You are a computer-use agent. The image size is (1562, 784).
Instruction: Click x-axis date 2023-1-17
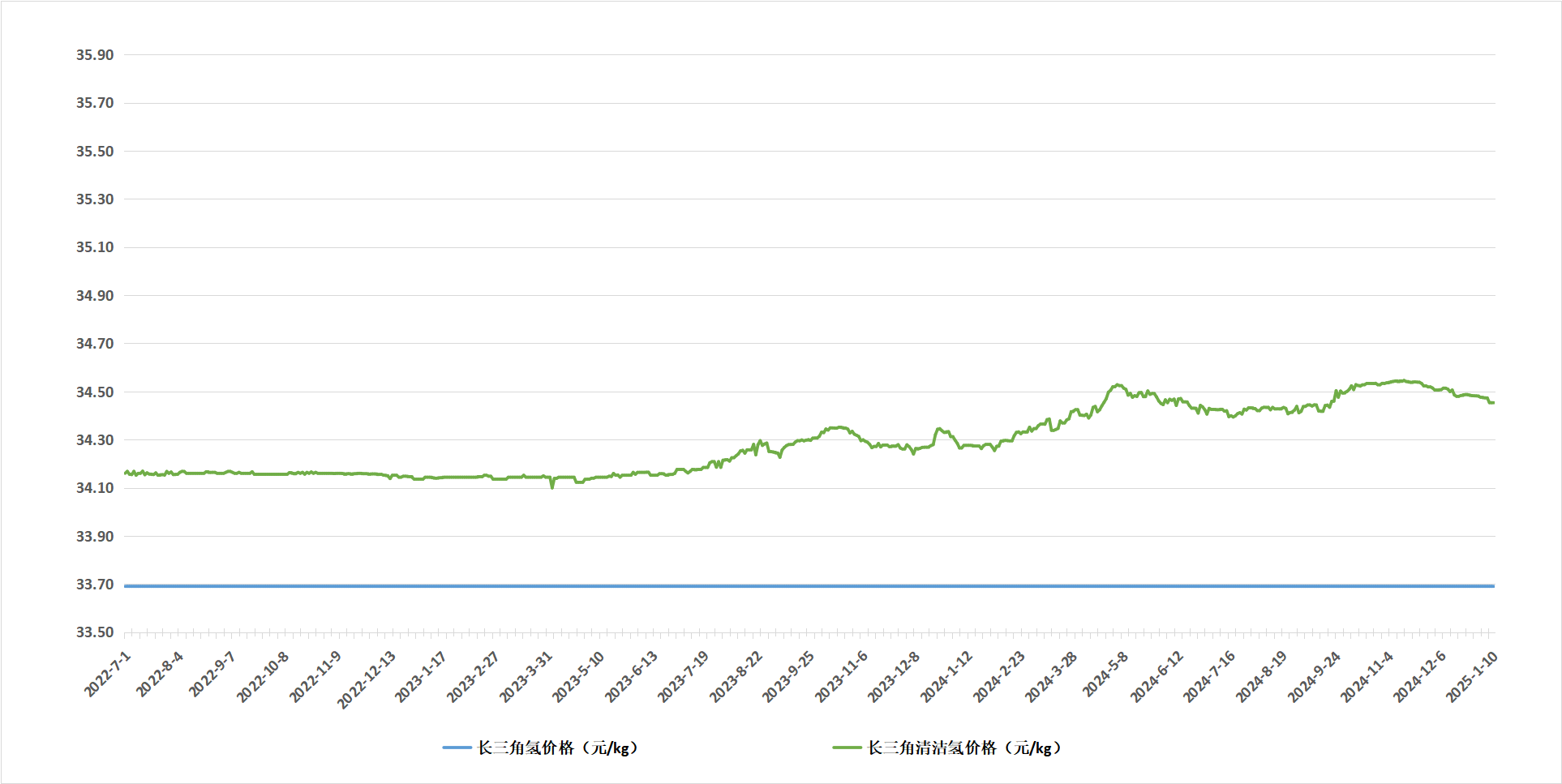click(x=421, y=677)
